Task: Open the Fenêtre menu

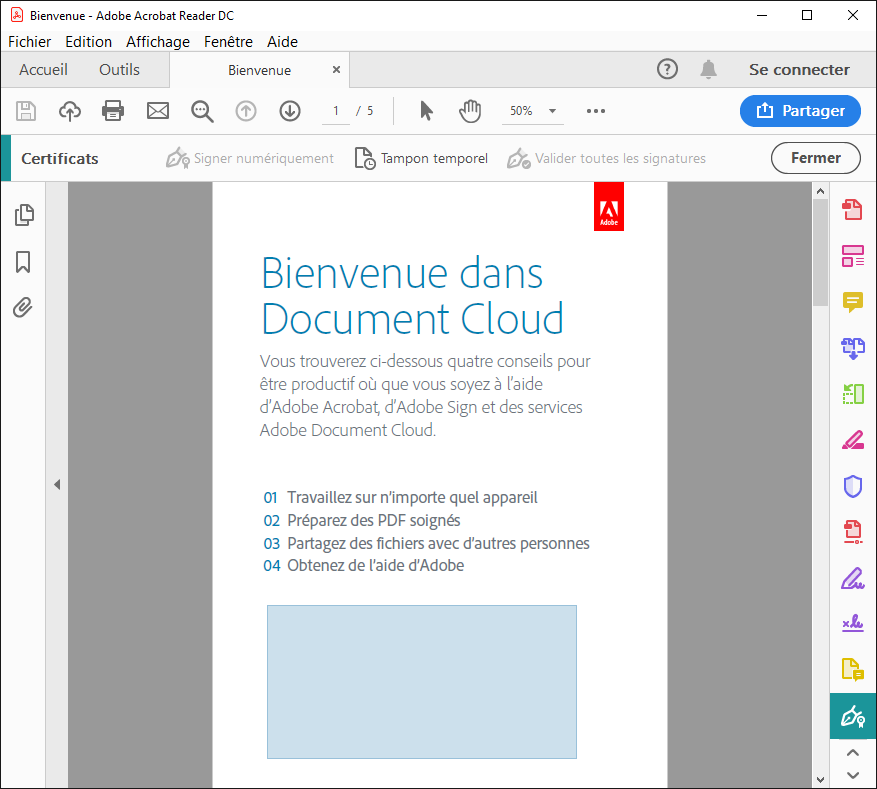Action: tap(228, 42)
